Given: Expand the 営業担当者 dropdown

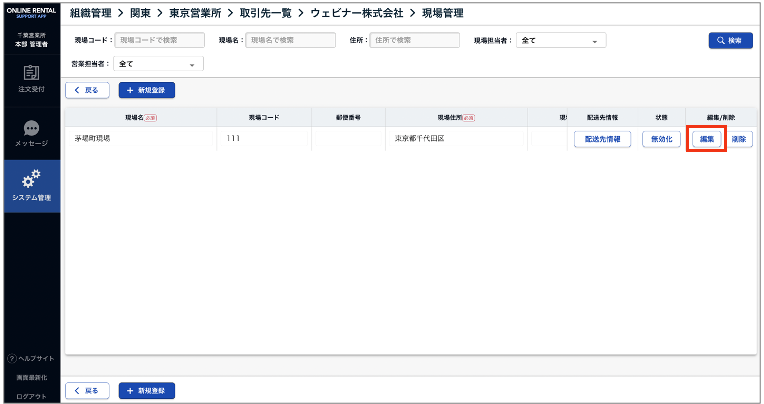Looking at the screenshot, I should coord(158,64).
